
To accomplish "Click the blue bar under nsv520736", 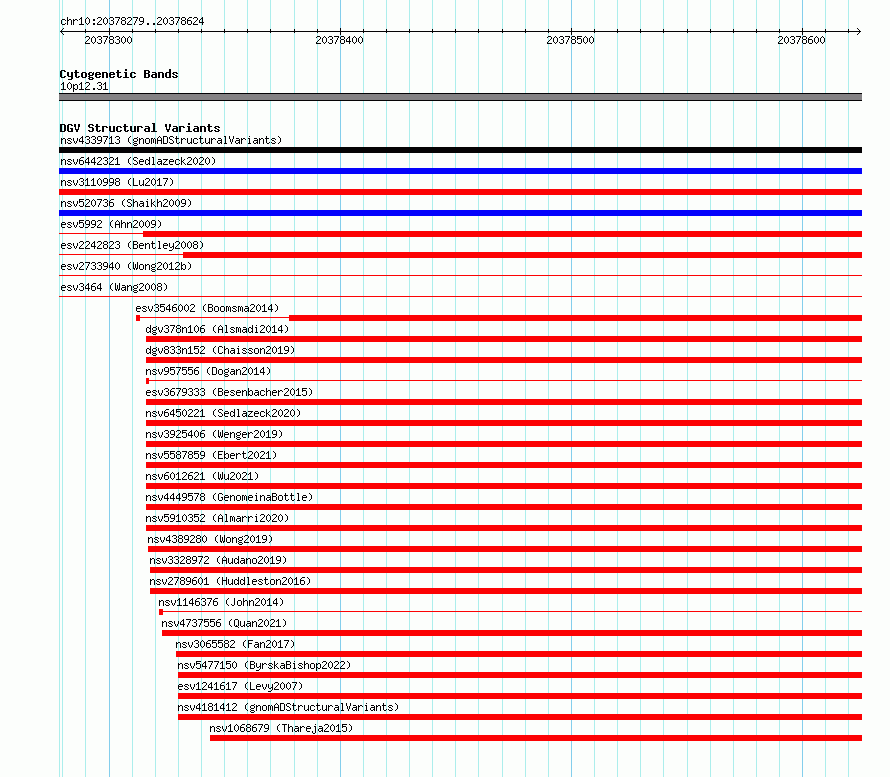I will pos(460,213).
